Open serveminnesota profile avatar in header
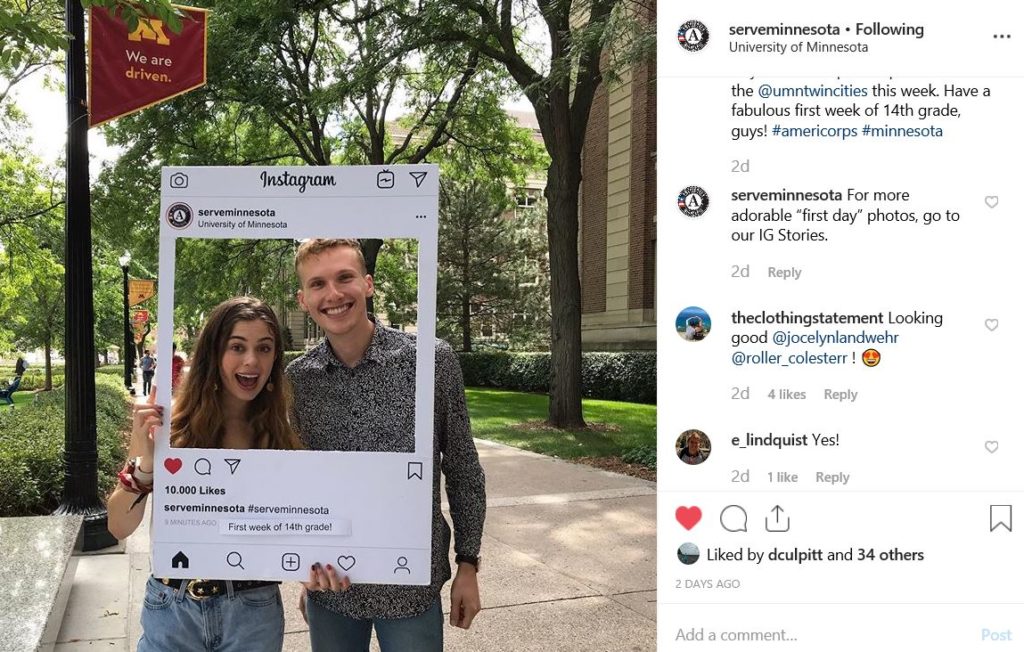1024x652 pixels. pyautogui.click(x=694, y=36)
